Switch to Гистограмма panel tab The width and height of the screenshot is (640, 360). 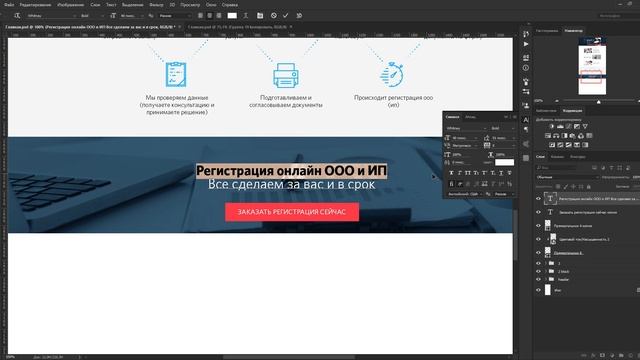click(547, 31)
